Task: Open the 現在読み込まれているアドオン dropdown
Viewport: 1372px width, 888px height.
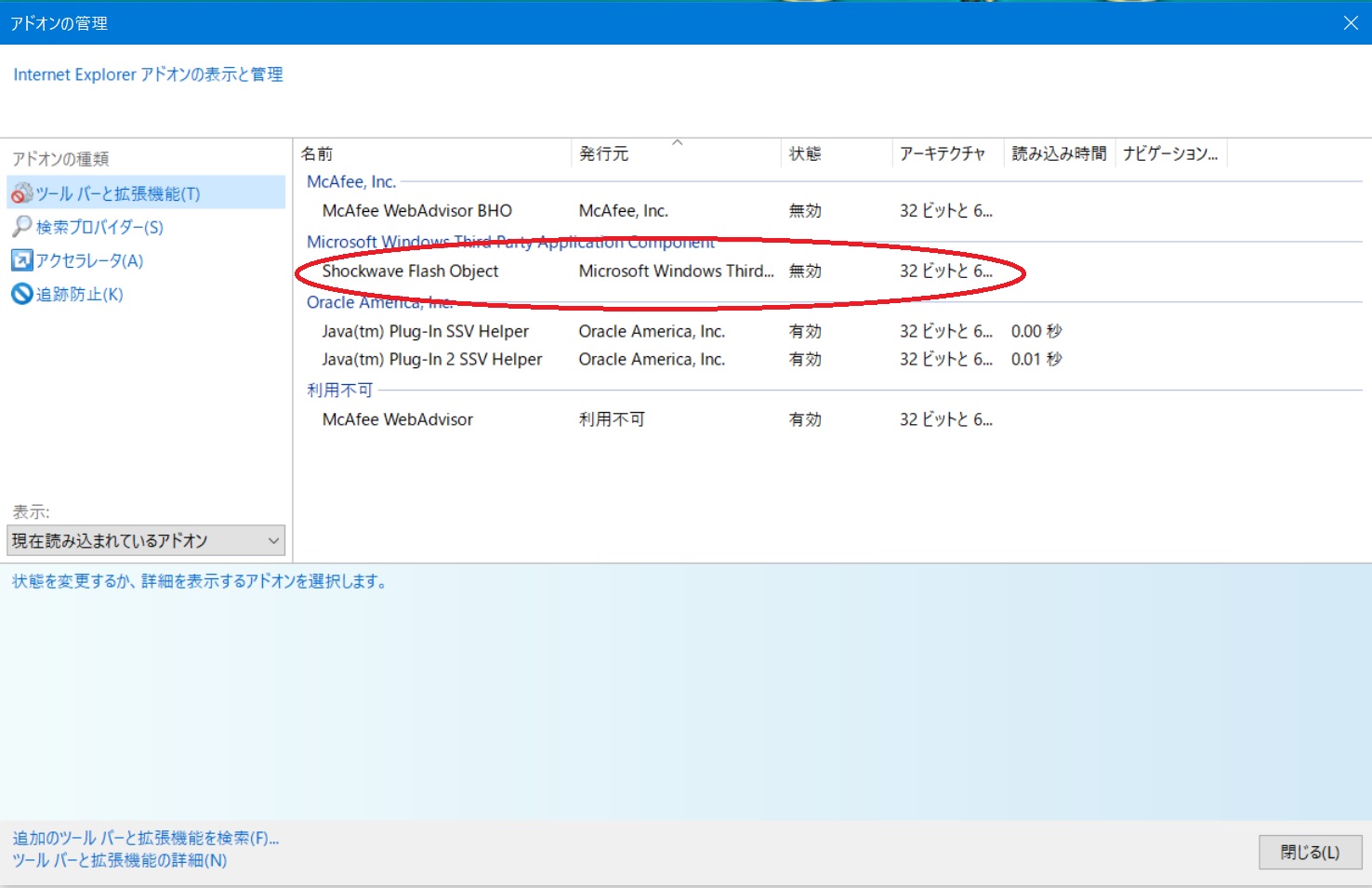Action: click(146, 540)
